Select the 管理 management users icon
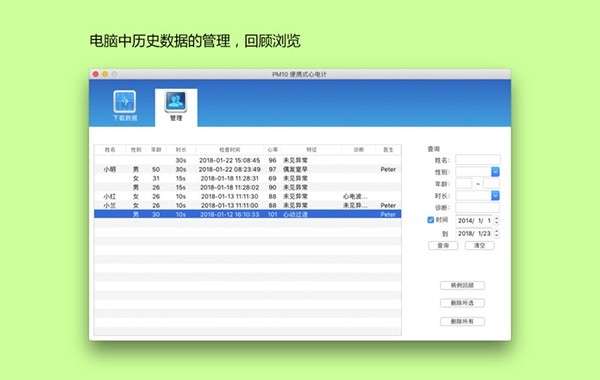Image resolution: width=600 pixels, height=380 pixels. tap(176, 101)
